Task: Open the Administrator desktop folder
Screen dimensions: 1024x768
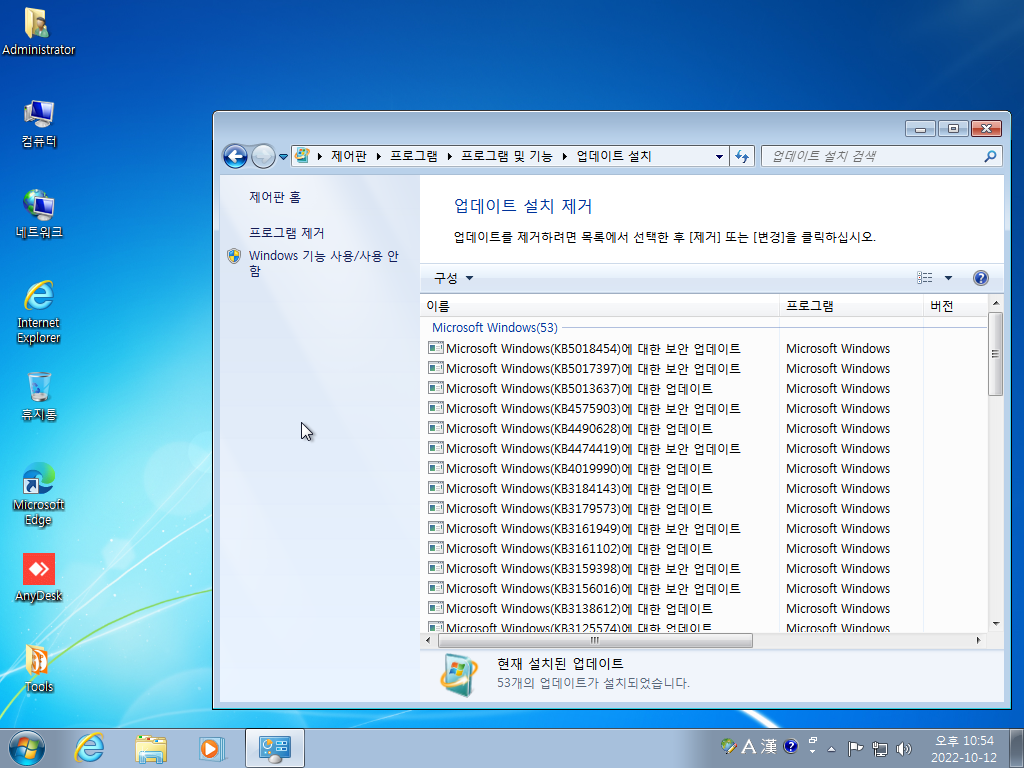Action: click(x=38, y=32)
